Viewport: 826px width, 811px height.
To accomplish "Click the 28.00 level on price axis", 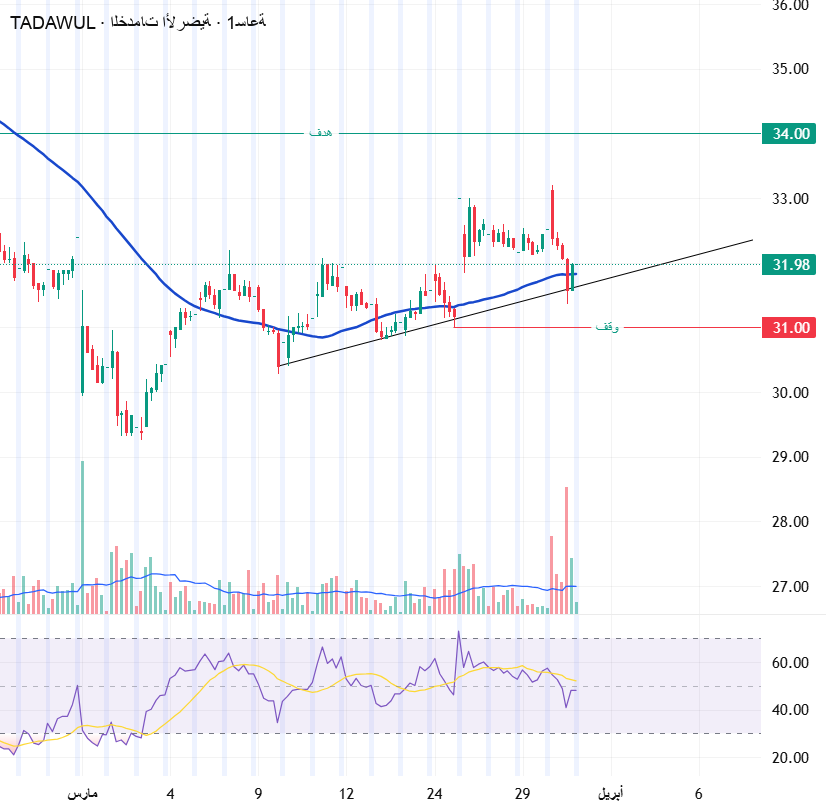I will point(790,522).
